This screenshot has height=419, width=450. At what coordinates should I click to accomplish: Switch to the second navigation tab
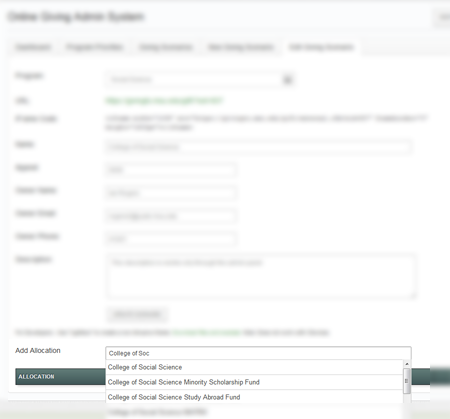tap(95, 47)
